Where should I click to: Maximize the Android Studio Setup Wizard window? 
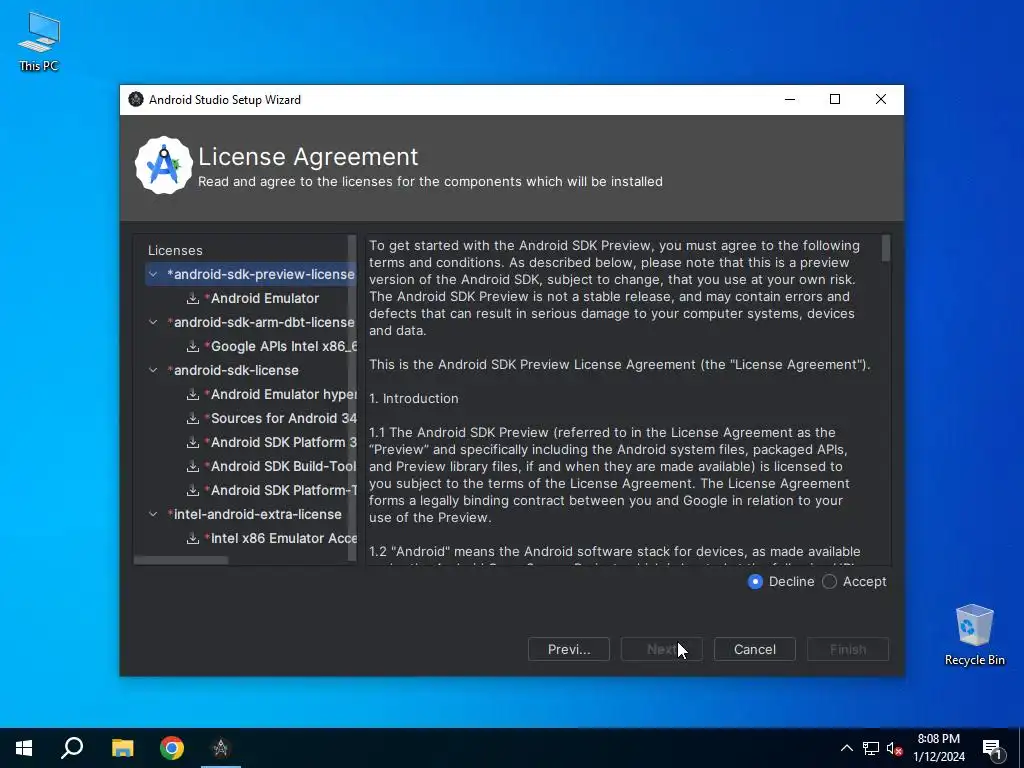[x=835, y=99]
